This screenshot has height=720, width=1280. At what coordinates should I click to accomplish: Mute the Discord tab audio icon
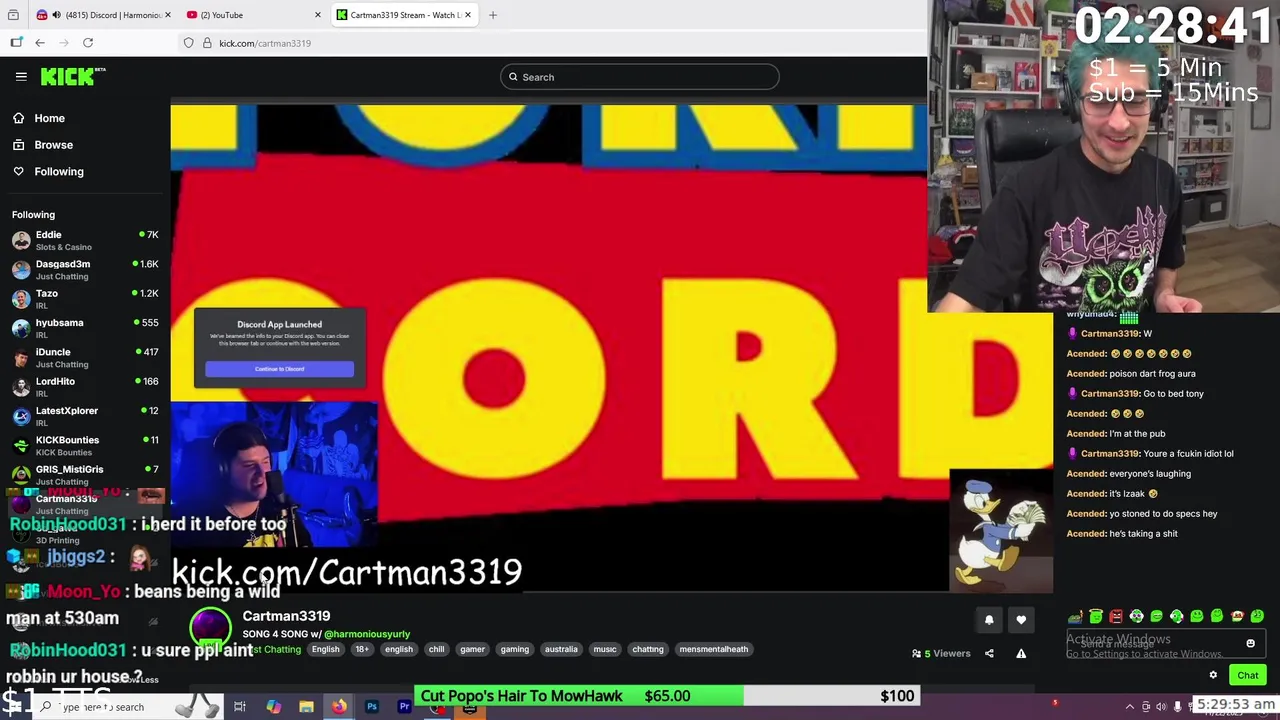[56, 15]
